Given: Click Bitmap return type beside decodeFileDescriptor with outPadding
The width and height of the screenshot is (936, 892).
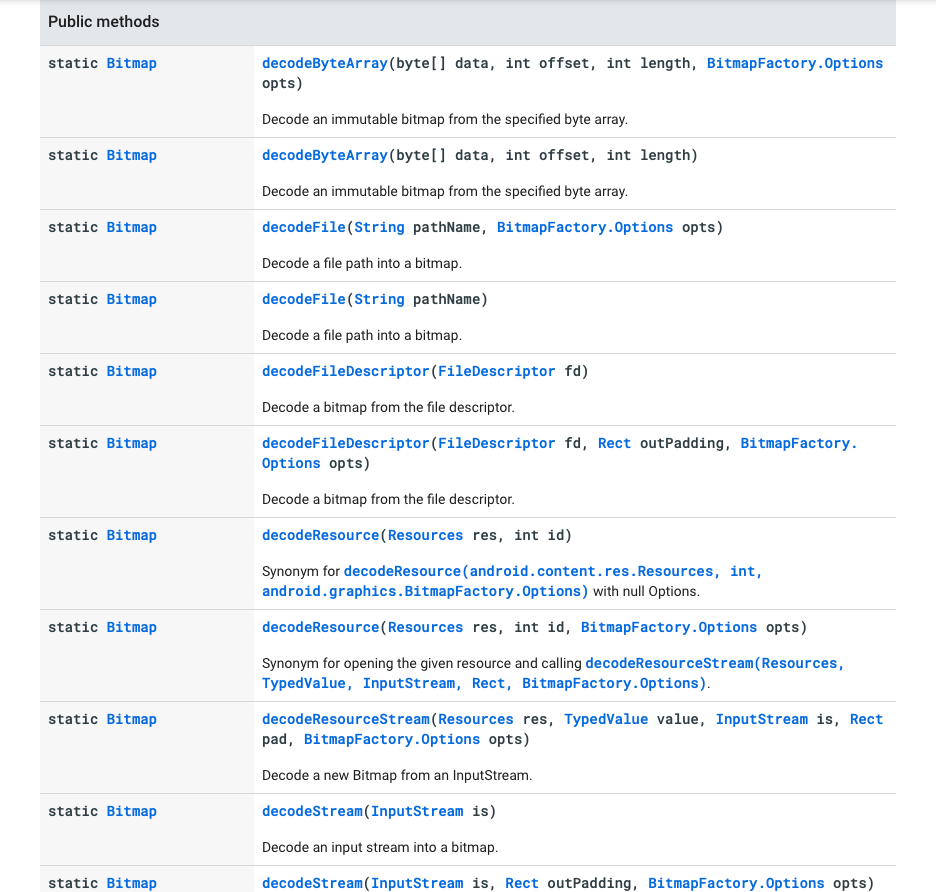Looking at the screenshot, I should point(131,444).
